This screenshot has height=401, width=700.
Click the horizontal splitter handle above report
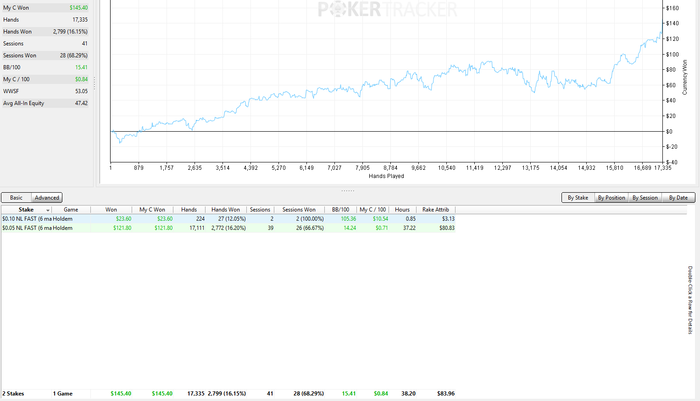348,191
